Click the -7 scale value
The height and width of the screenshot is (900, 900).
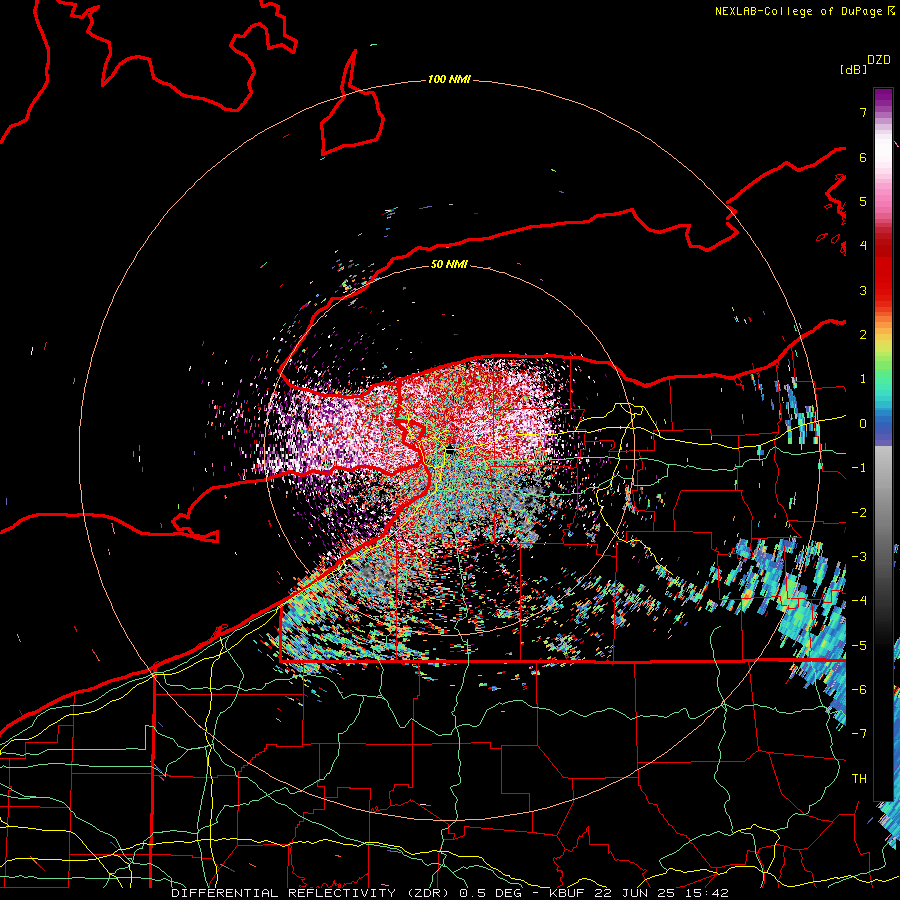[x=859, y=734]
